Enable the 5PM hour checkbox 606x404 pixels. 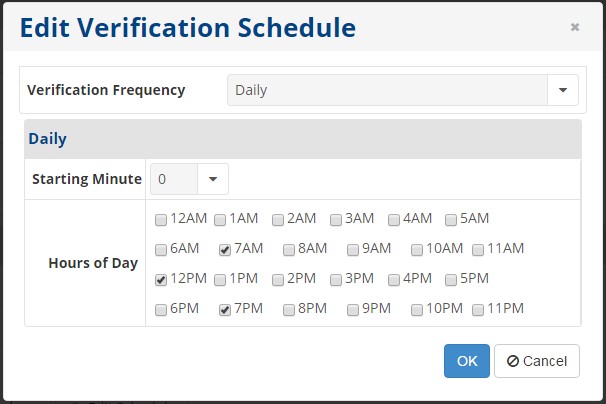pyautogui.click(x=451, y=280)
